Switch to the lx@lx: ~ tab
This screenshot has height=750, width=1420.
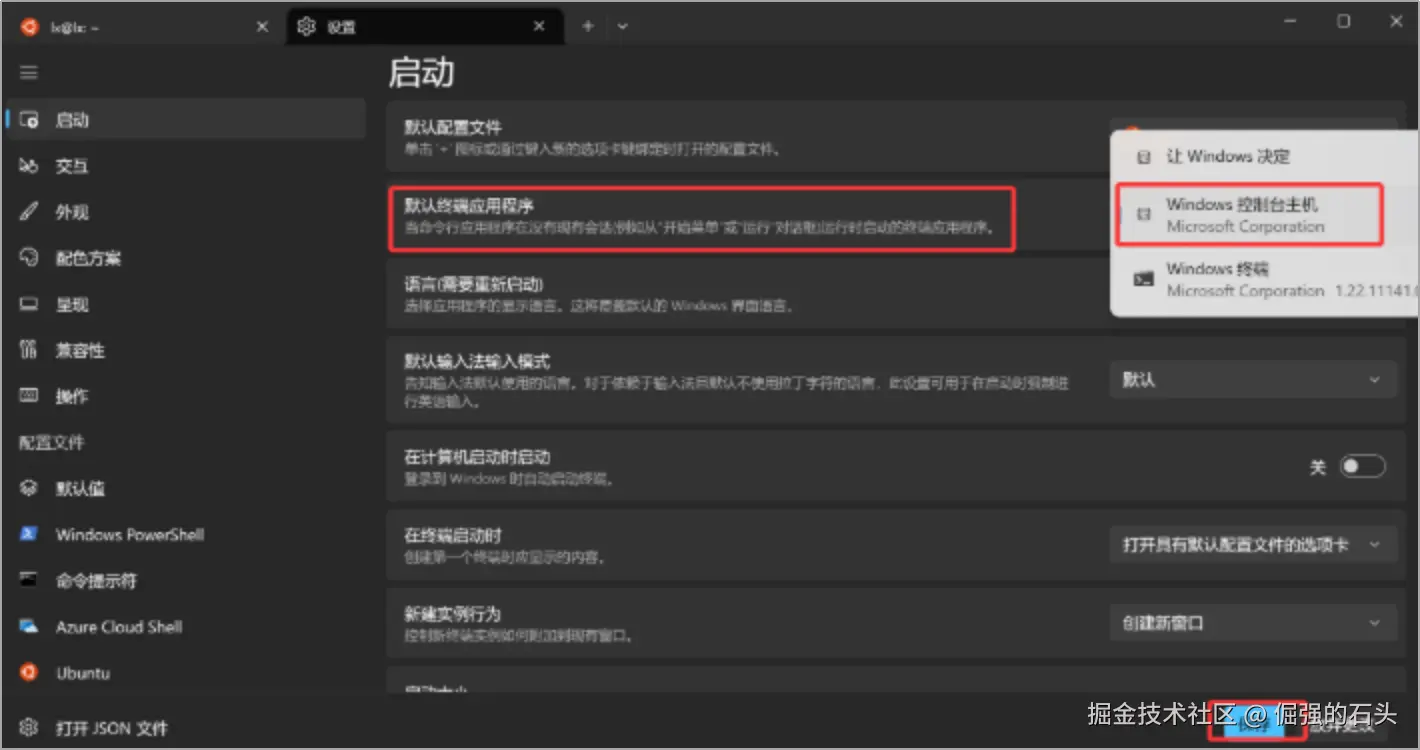[144, 27]
